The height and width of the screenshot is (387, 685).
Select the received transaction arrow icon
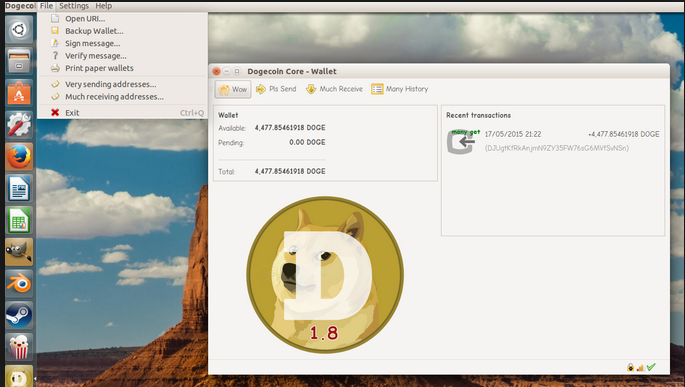pyautogui.click(x=463, y=142)
